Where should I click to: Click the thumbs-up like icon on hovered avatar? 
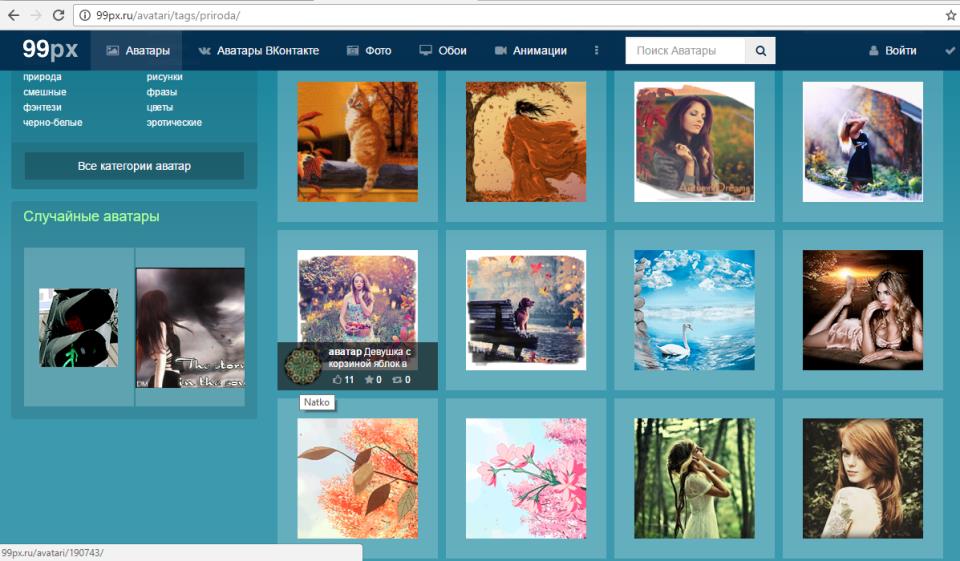click(337, 380)
